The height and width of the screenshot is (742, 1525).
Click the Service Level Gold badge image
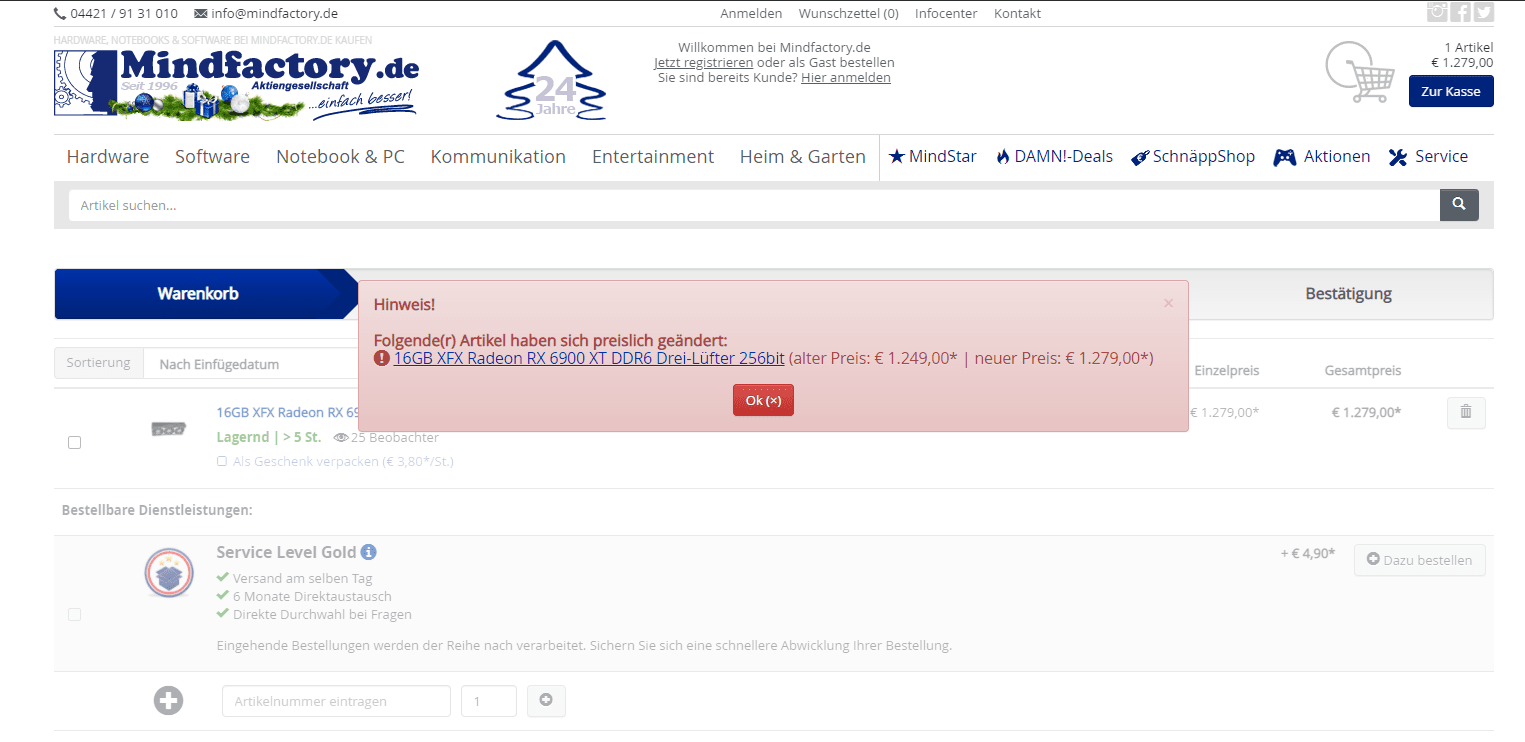click(168, 574)
